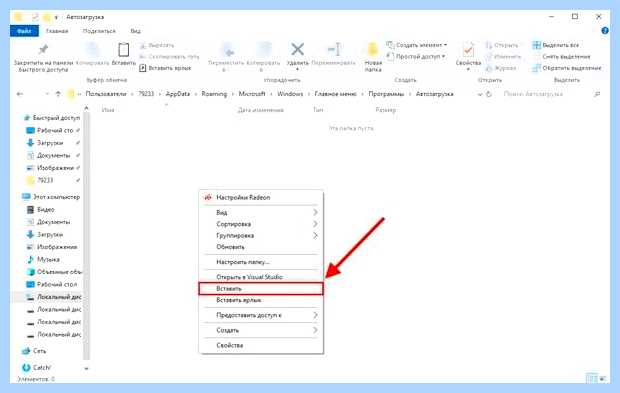Choose Свойства in the context menu
620x393 pixels.
pyautogui.click(x=261, y=346)
